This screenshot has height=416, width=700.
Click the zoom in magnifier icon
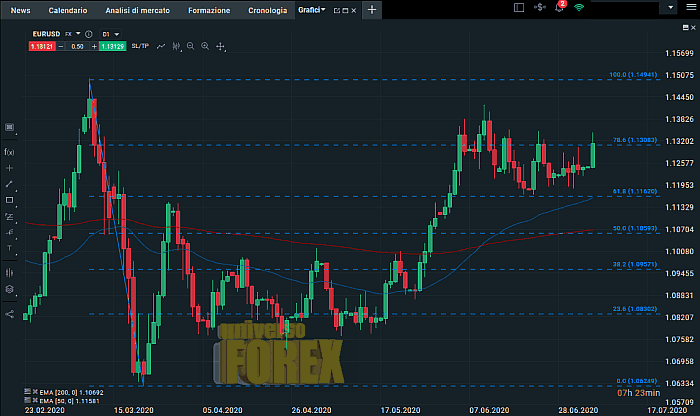pos(205,46)
